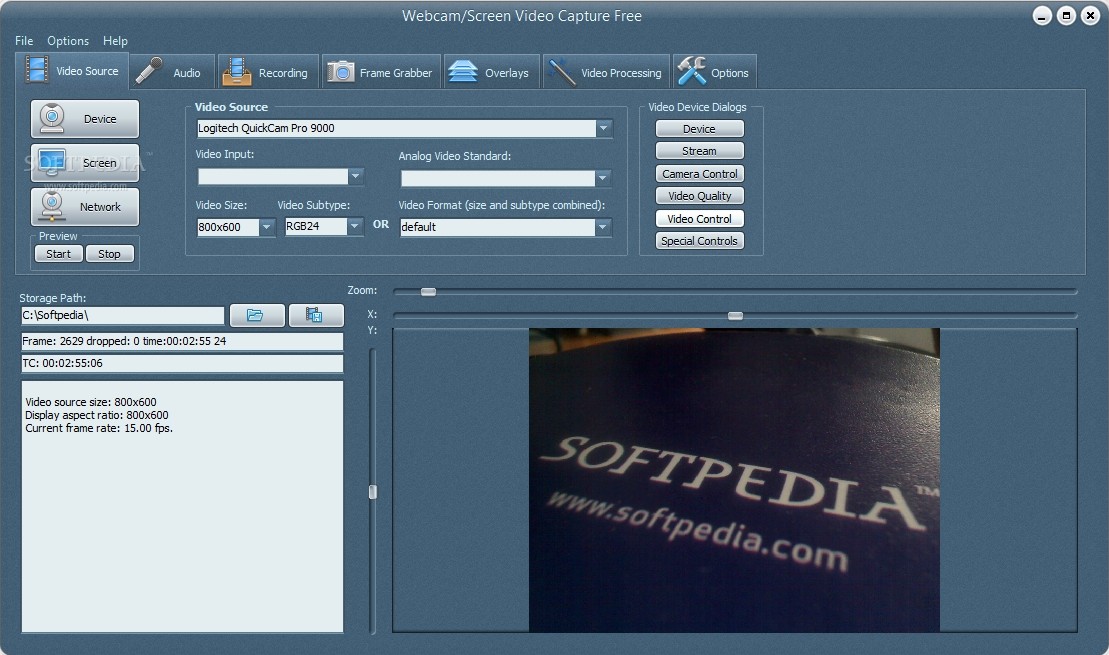Click the Zoom slider handle
This screenshot has height=655, width=1109.
pos(429,291)
